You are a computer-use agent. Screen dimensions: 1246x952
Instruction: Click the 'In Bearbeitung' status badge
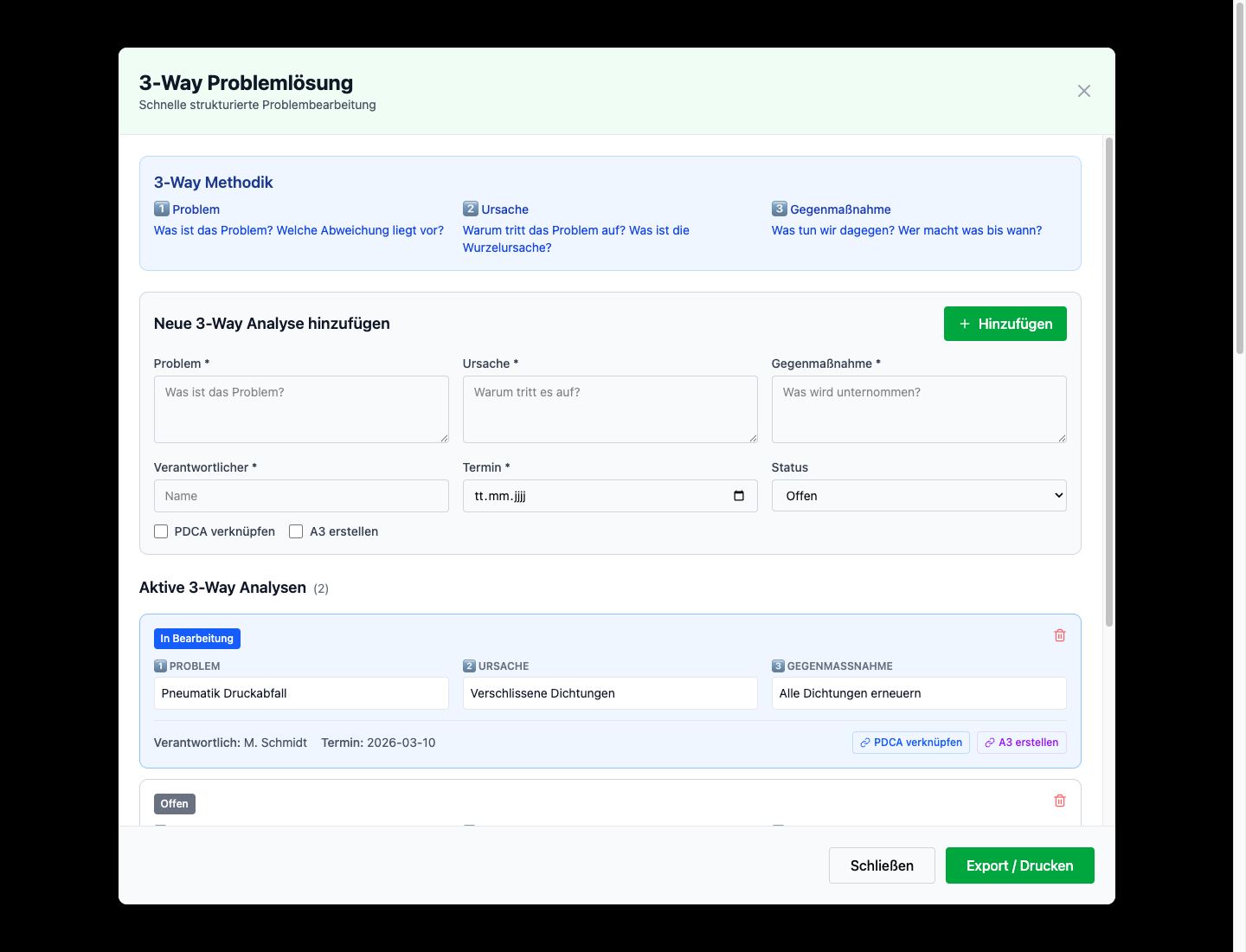(x=196, y=638)
